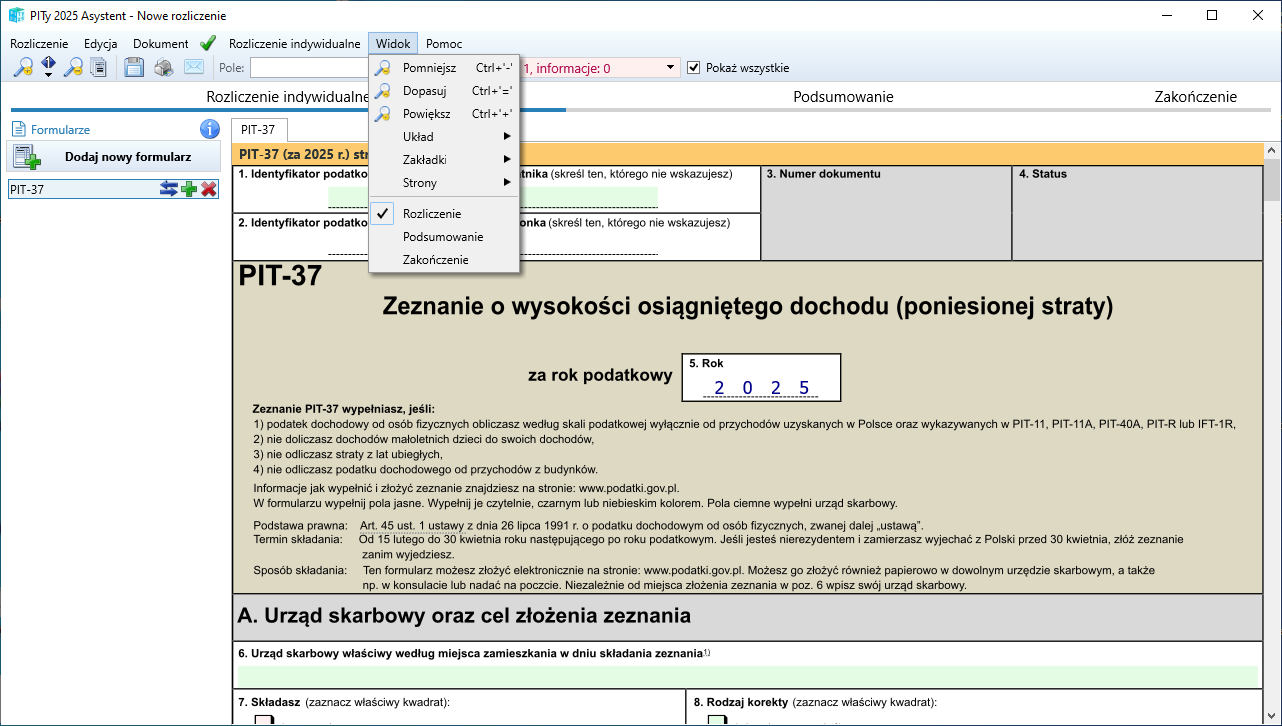Screen dimensions: 1282x726
Task: Switch to the PIT-37 document tab
Action: point(258,130)
